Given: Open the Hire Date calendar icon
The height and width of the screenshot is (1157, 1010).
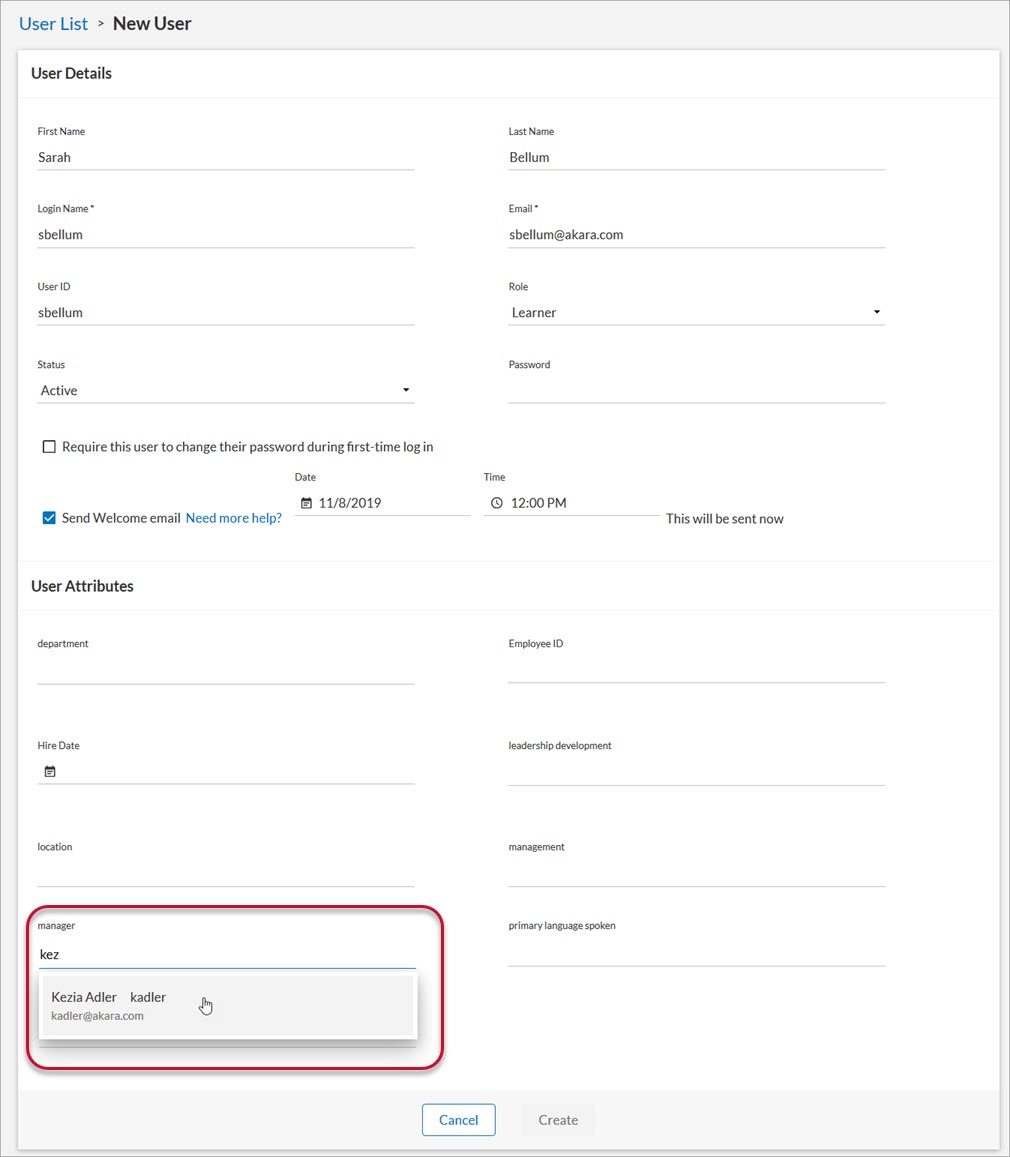Looking at the screenshot, I should tap(50, 771).
